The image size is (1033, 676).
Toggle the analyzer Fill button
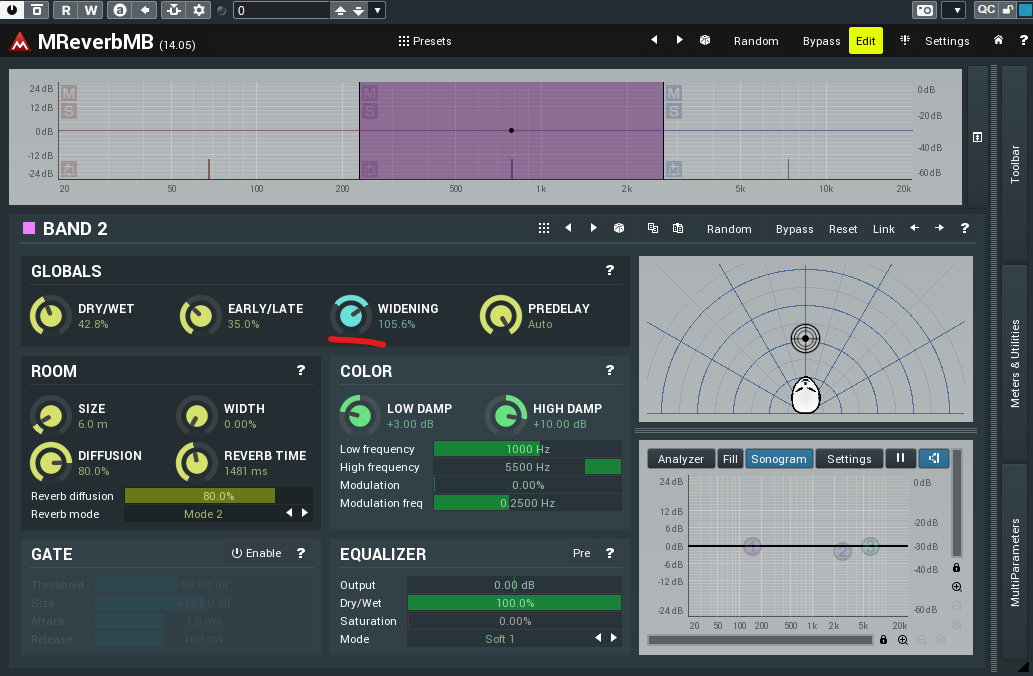(730, 459)
